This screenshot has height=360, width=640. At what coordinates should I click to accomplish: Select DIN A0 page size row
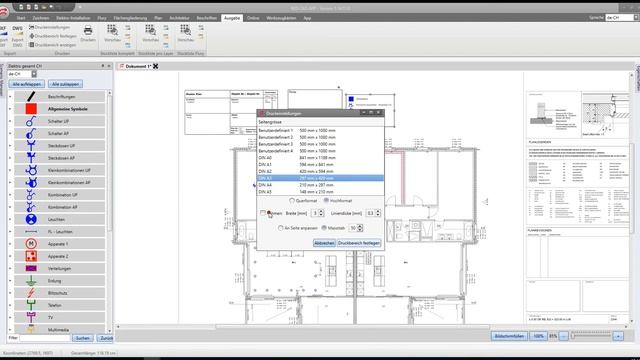pyautogui.click(x=320, y=158)
